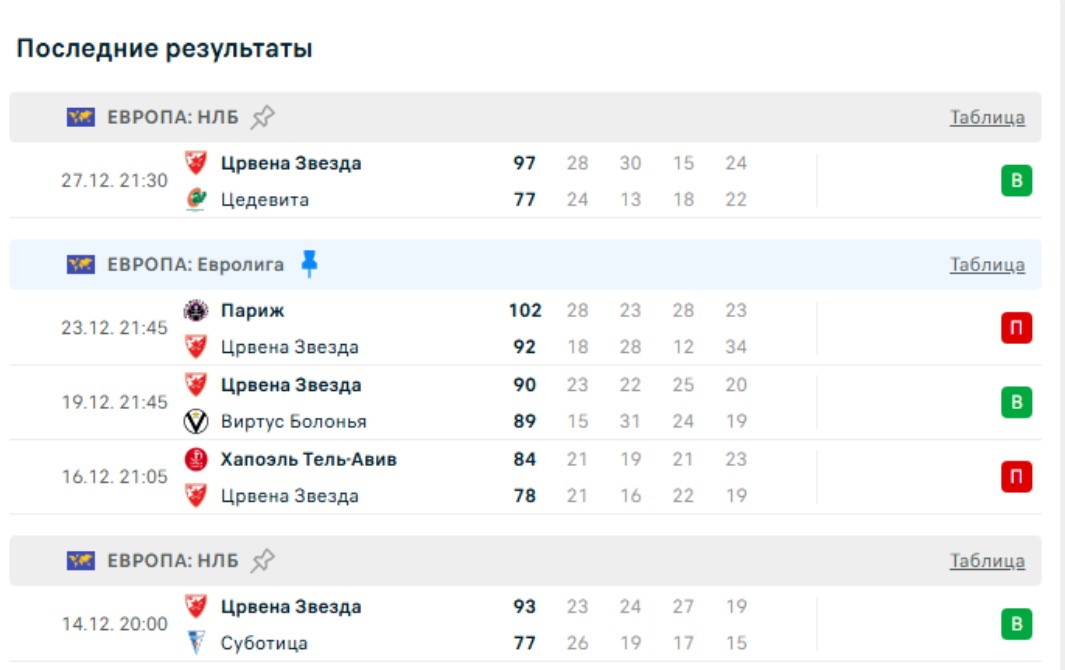Unpin the ЕВРОПА: Евролига league
Image resolution: width=1065 pixels, height=670 pixels.
coord(309,264)
